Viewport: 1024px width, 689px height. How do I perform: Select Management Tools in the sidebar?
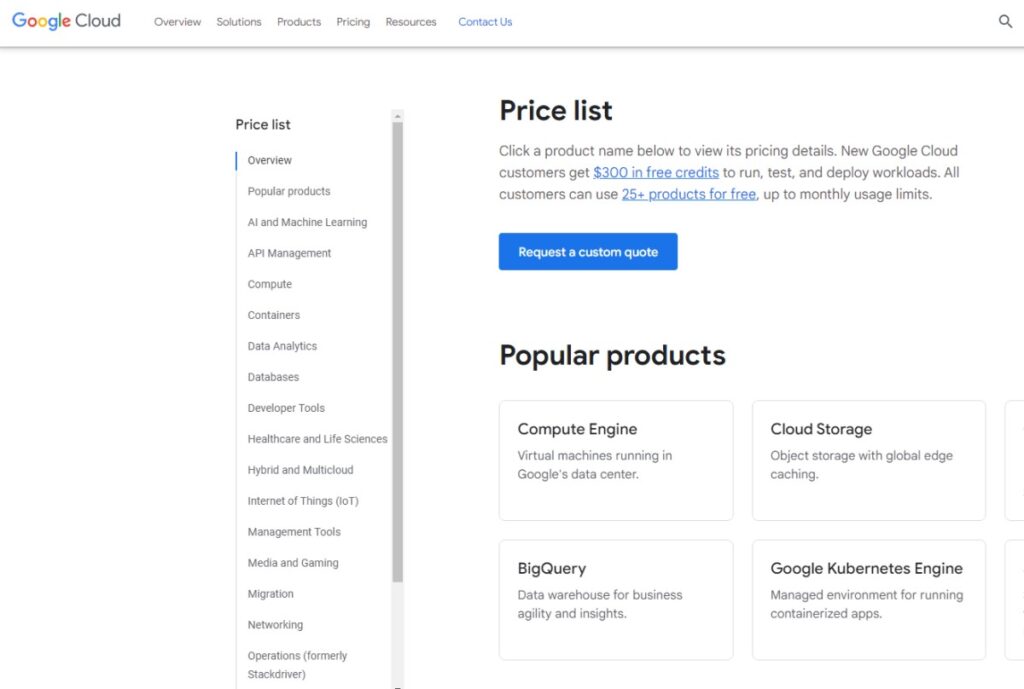[x=294, y=532]
